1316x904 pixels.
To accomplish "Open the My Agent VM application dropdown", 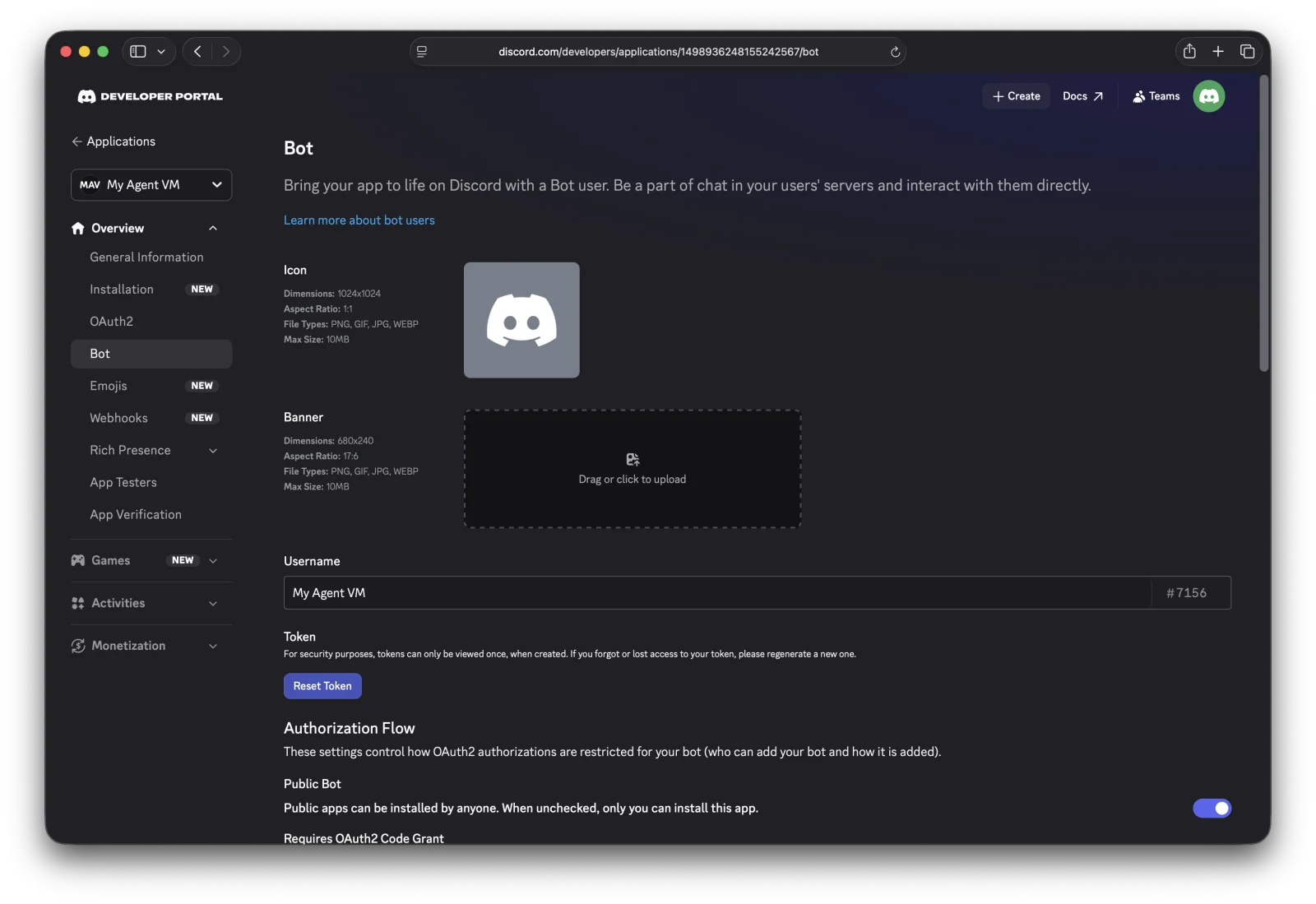I will click(x=151, y=185).
